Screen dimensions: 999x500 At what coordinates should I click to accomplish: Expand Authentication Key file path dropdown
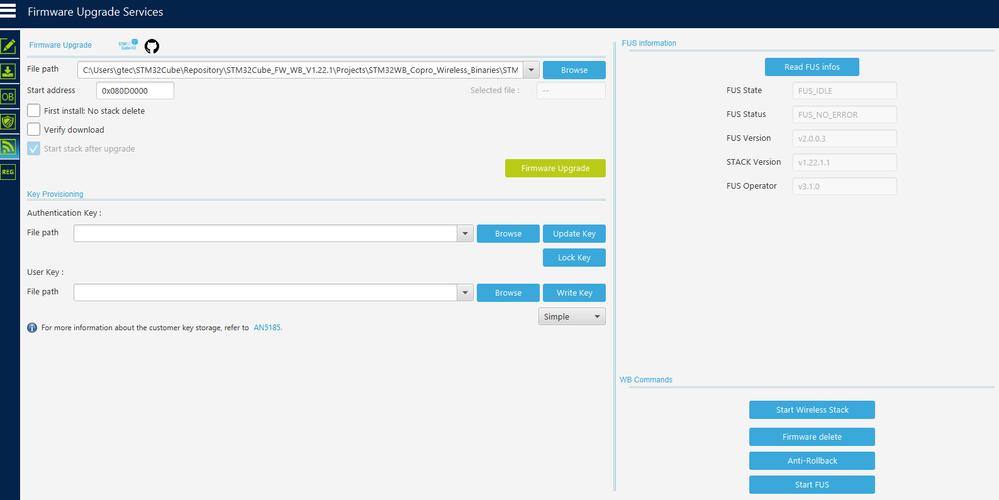466,234
